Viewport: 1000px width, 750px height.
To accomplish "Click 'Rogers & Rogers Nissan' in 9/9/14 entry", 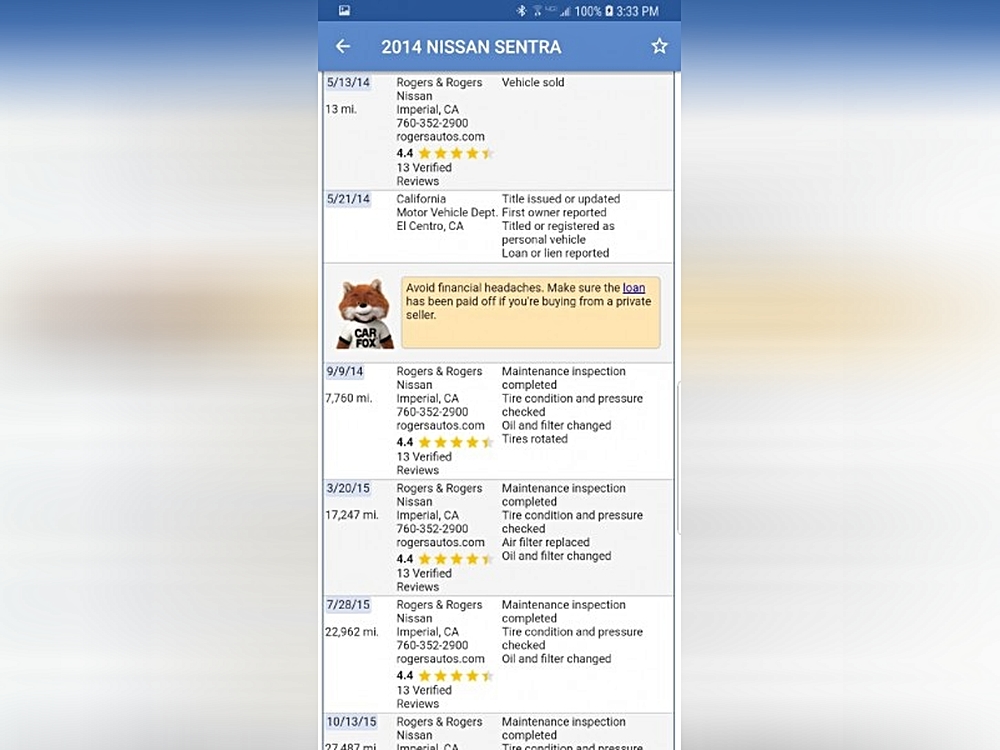I will [439, 378].
